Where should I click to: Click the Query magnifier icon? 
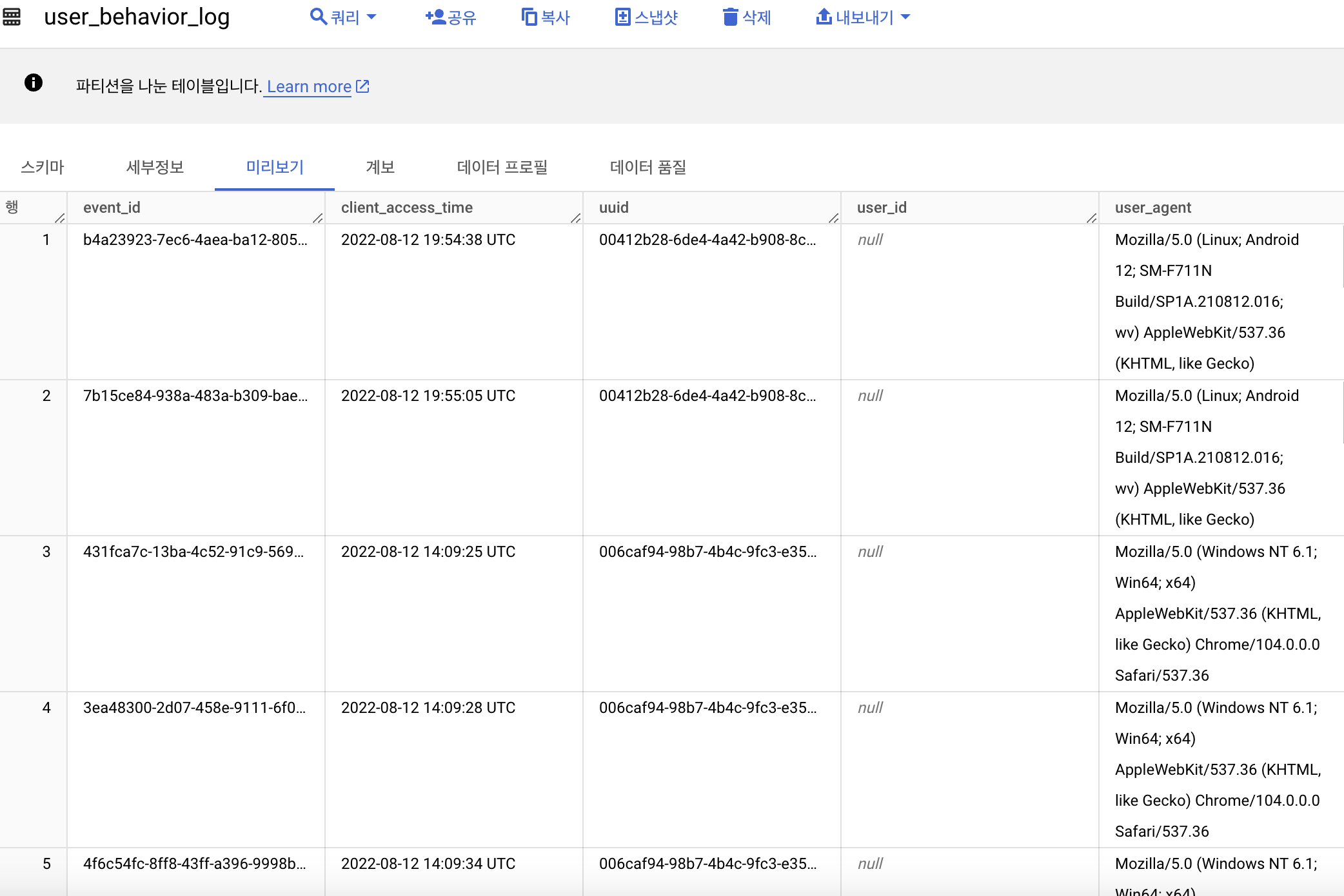pyautogui.click(x=318, y=16)
